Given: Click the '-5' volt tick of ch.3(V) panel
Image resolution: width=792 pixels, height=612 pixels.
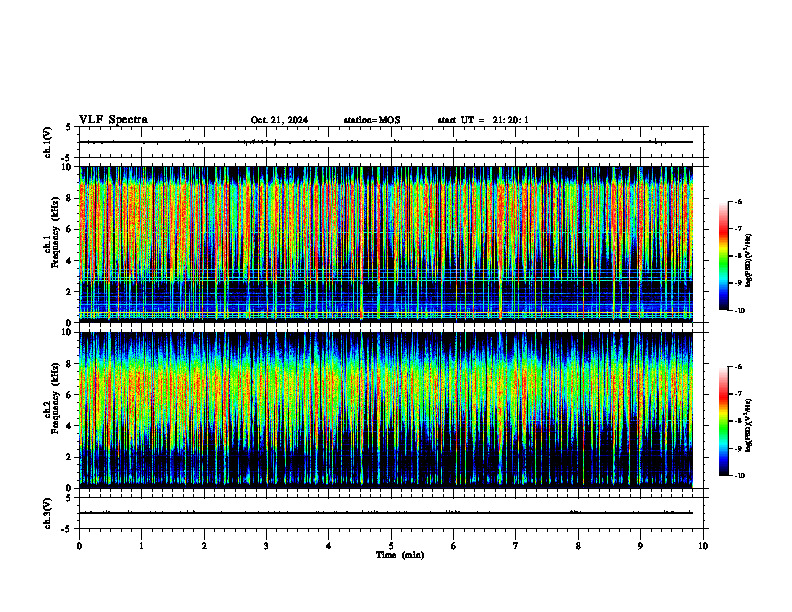Looking at the screenshot, I should (66, 529).
